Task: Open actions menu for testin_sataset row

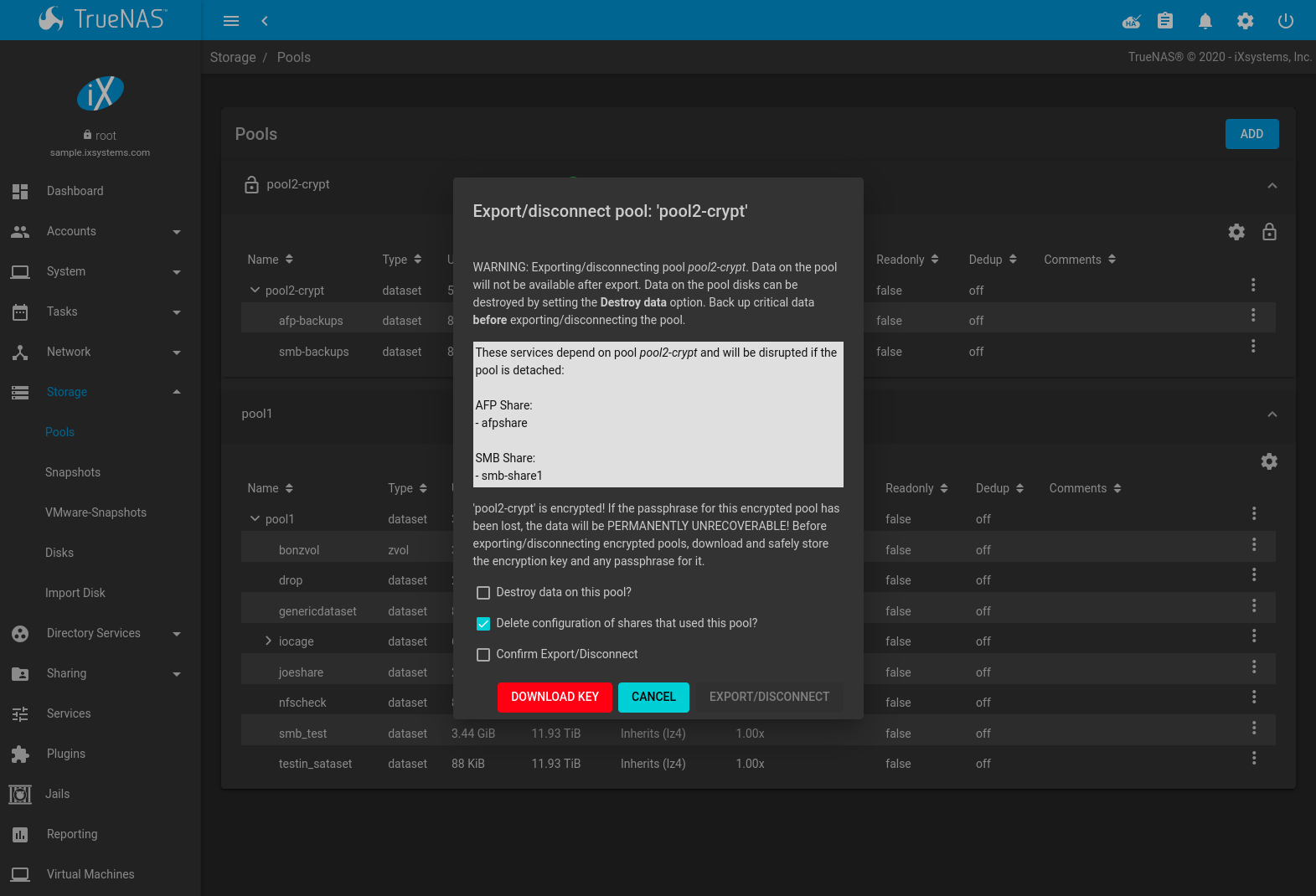Action: click(1254, 758)
